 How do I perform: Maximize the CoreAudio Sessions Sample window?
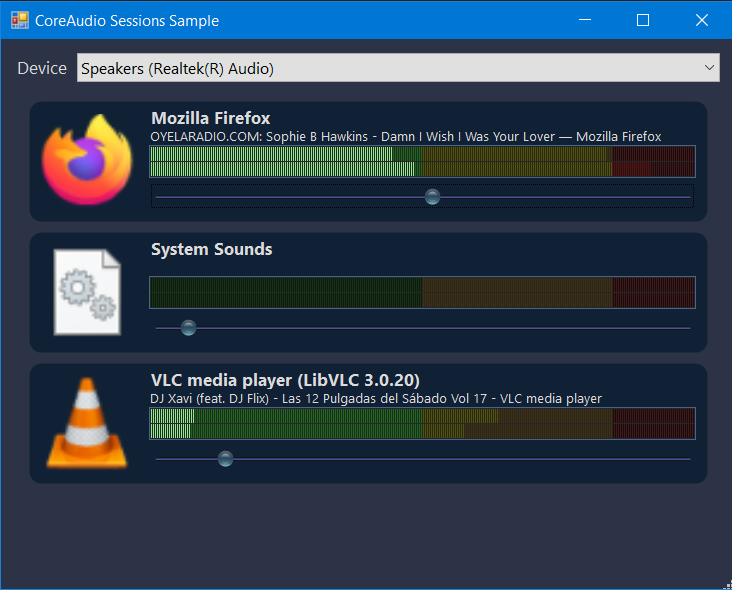click(643, 20)
